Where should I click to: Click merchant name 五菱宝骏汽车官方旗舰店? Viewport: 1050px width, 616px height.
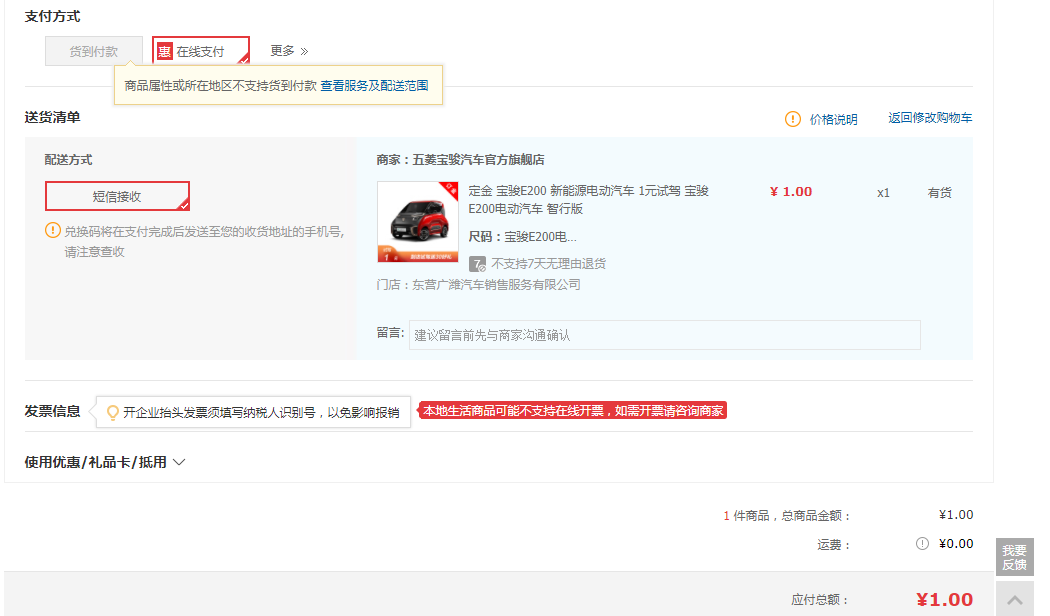pyautogui.click(x=478, y=159)
